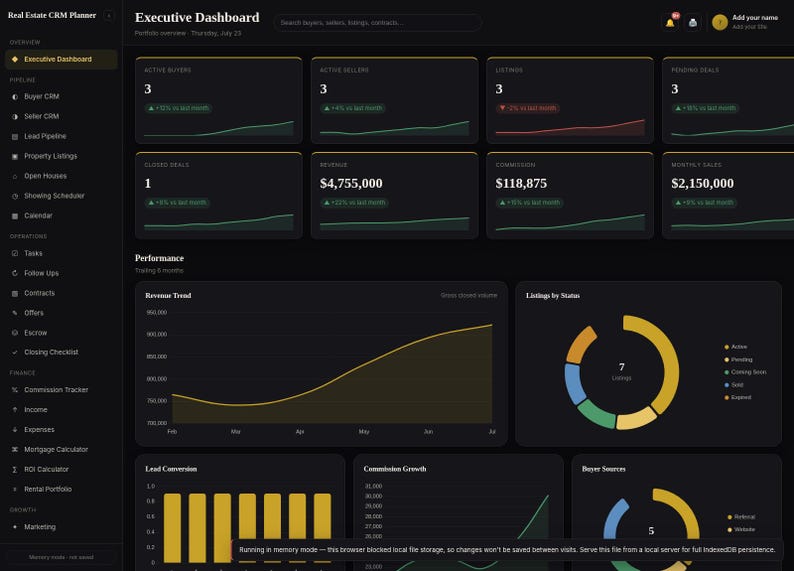Click the Add your title text
Image resolution: width=794 pixels, height=571 pixels.
click(749, 27)
